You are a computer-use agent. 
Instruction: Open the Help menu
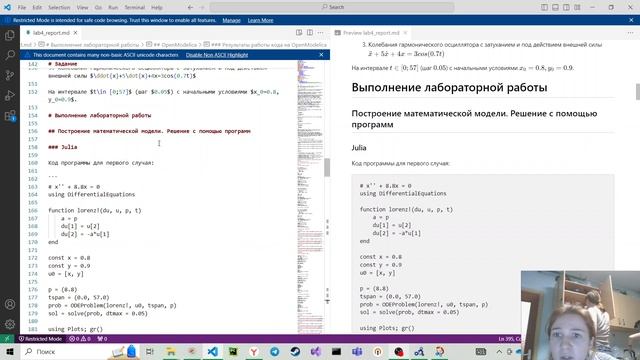click(157, 7)
